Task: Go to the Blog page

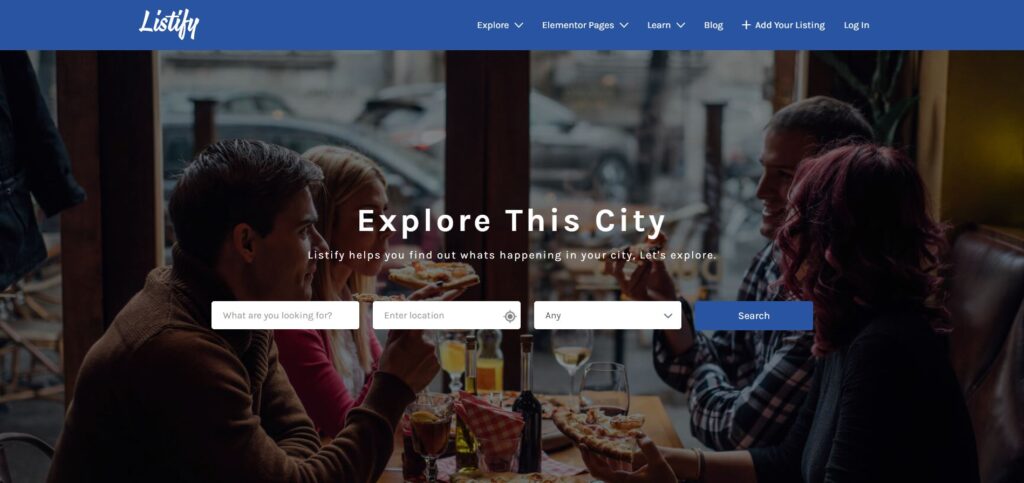Action: pos(713,25)
